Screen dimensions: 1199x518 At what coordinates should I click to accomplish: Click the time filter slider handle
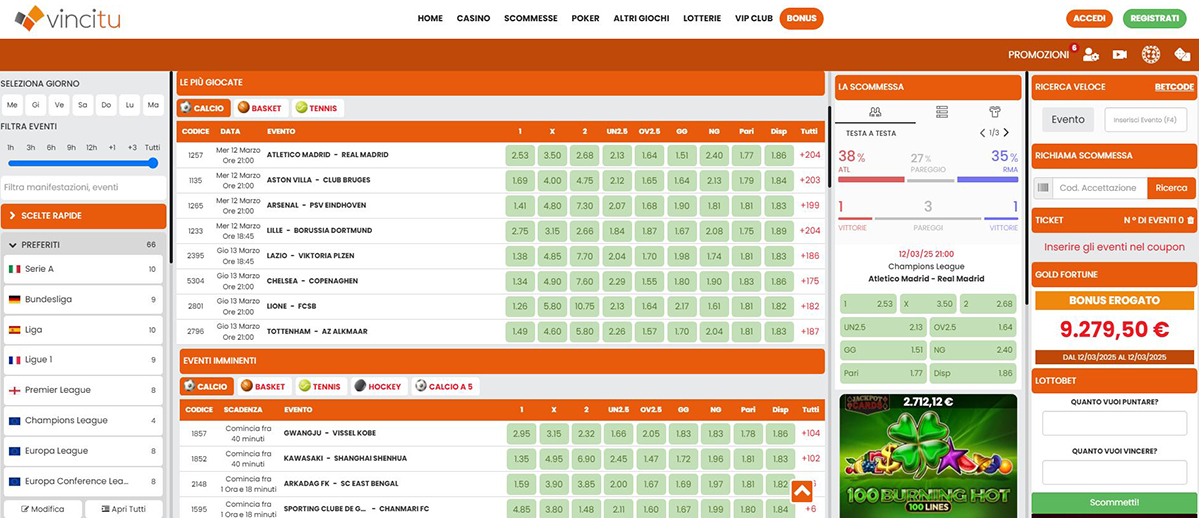[153, 163]
